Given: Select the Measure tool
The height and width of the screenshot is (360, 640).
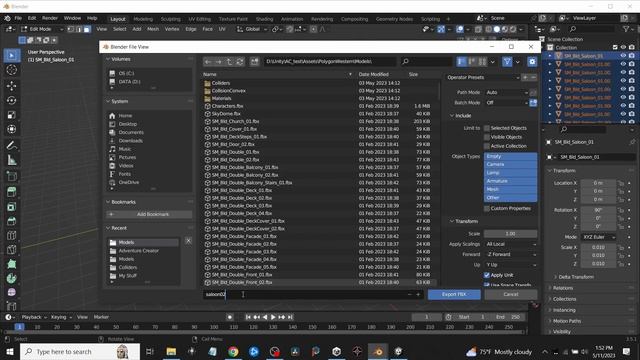Looking at the screenshot, I should (12, 160).
